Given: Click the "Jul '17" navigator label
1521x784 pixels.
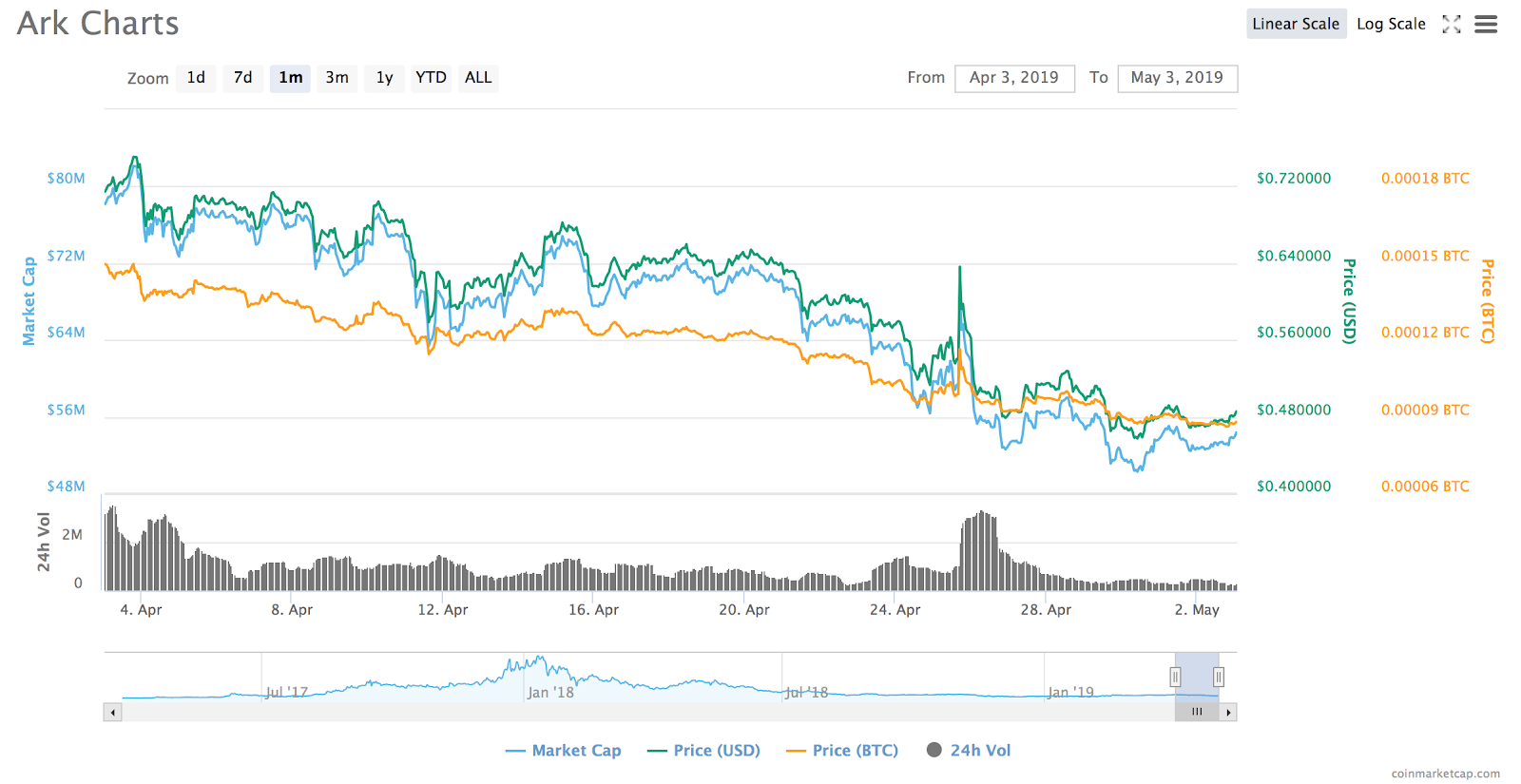Looking at the screenshot, I should coord(287,693).
